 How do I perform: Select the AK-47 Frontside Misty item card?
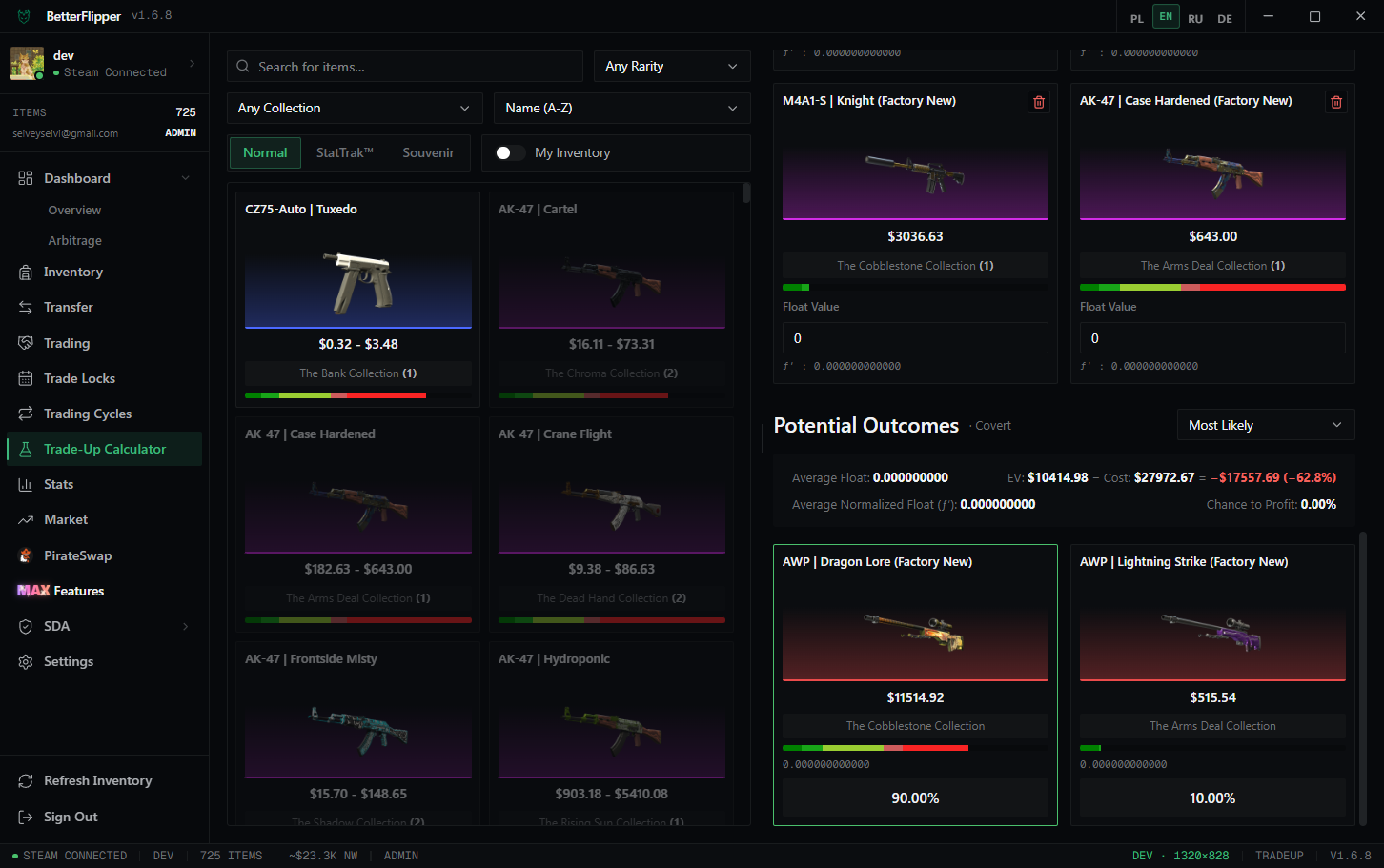[358, 734]
